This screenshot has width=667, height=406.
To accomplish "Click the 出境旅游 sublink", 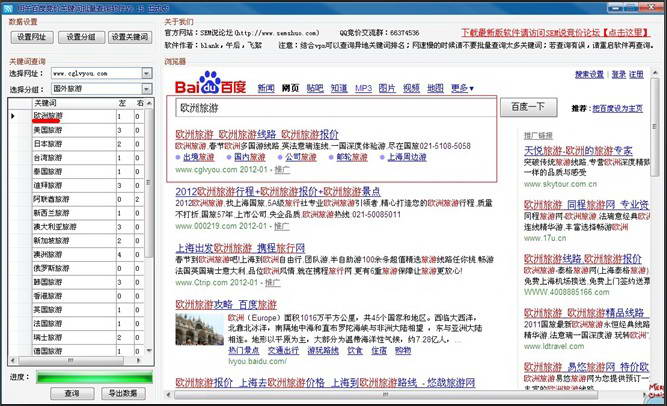I will (199, 157).
